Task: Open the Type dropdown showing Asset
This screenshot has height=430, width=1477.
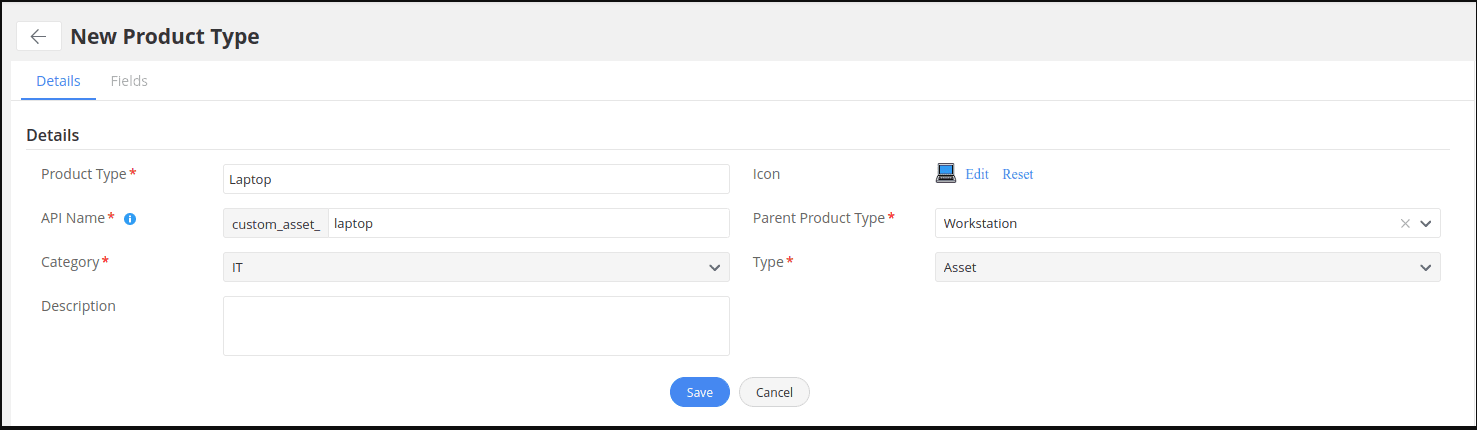Action: (1188, 267)
